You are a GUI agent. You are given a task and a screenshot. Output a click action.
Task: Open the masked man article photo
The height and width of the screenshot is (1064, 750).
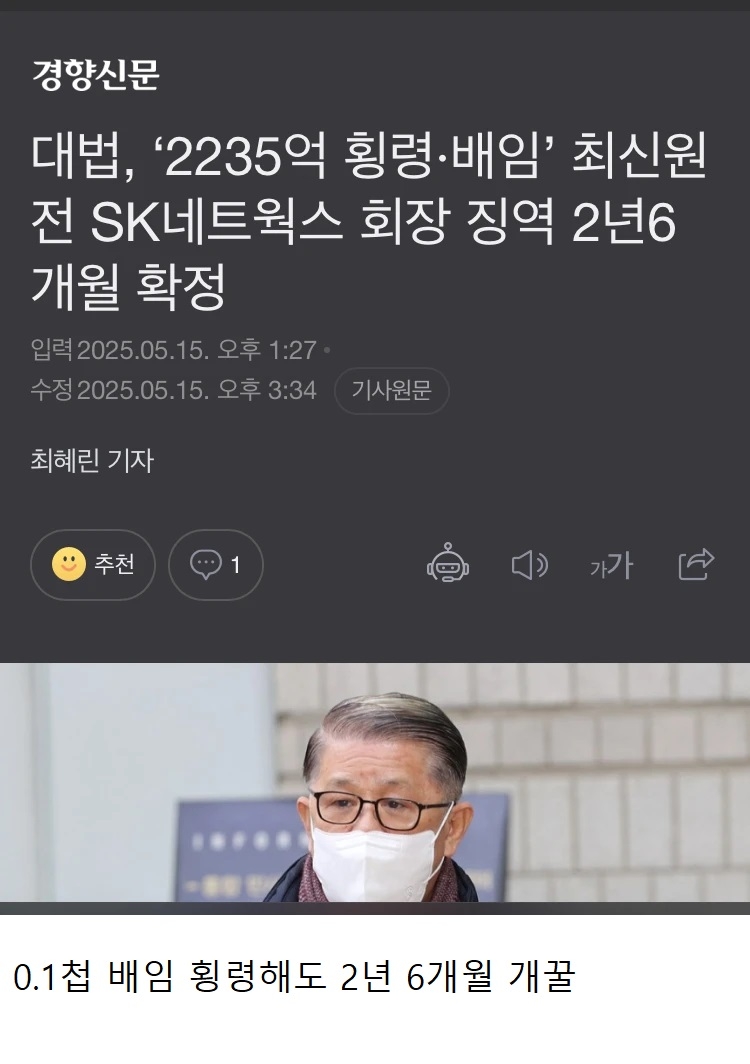click(375, 782)
